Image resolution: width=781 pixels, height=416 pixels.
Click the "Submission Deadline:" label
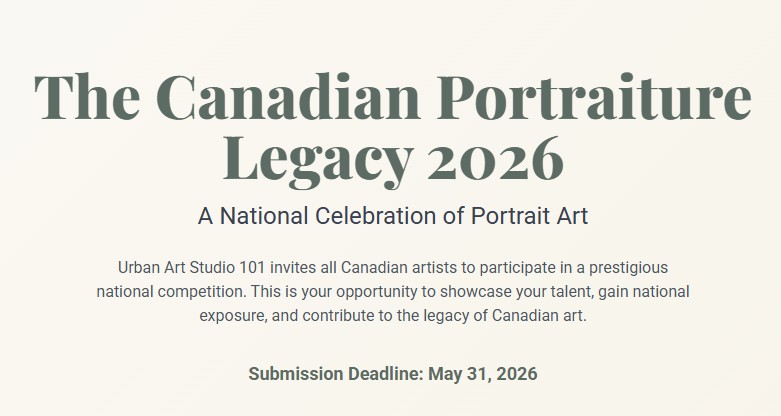pos(335,375)
